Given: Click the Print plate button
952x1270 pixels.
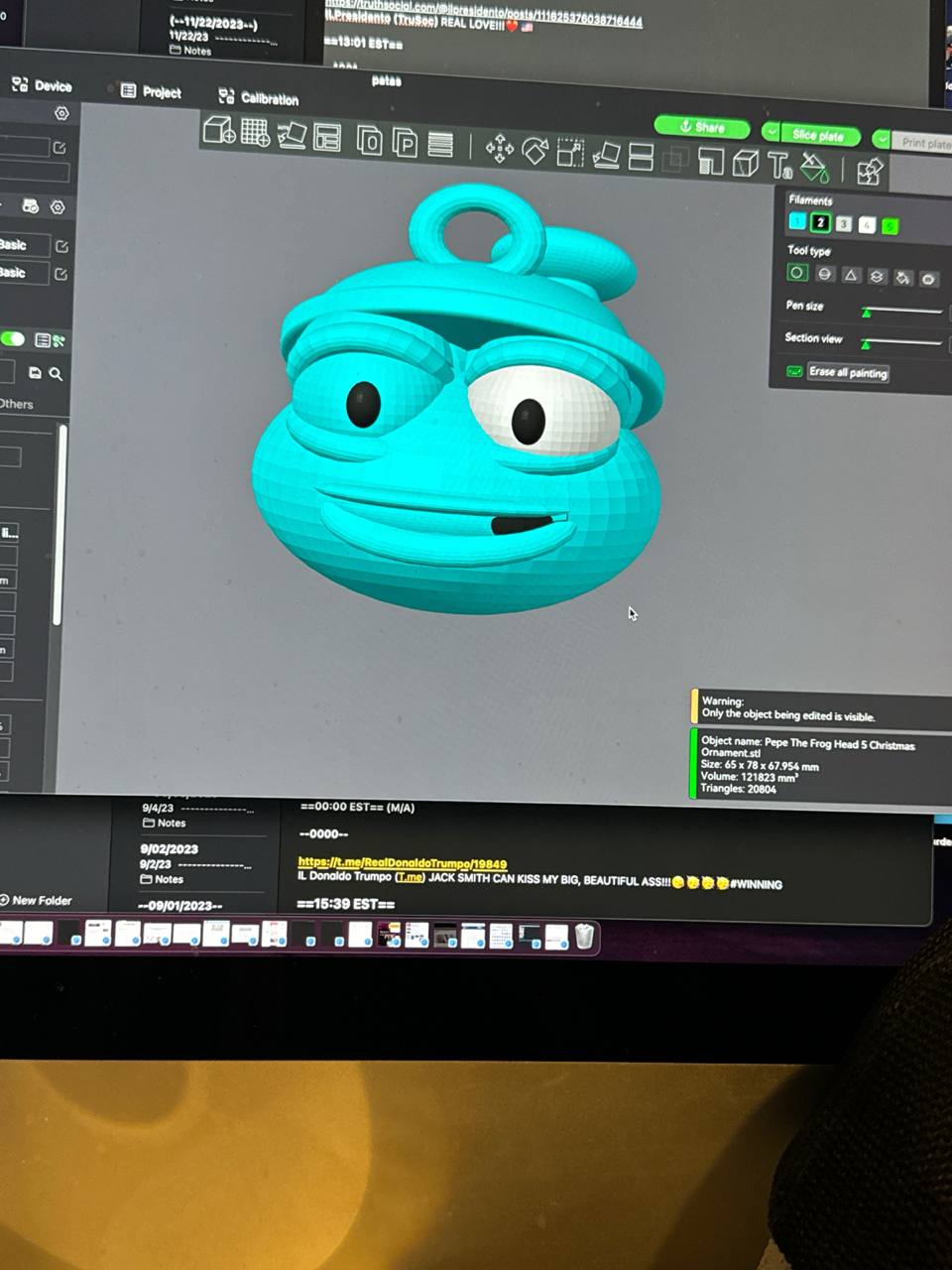Looking at the screenshot, I should point(924,143).
